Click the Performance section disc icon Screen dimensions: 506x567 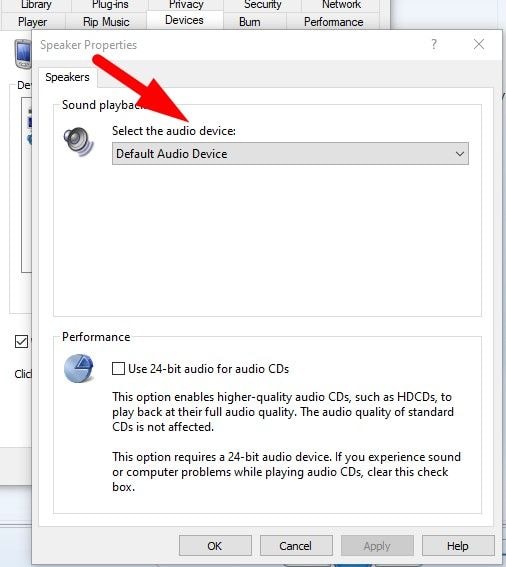coord(79,368)
